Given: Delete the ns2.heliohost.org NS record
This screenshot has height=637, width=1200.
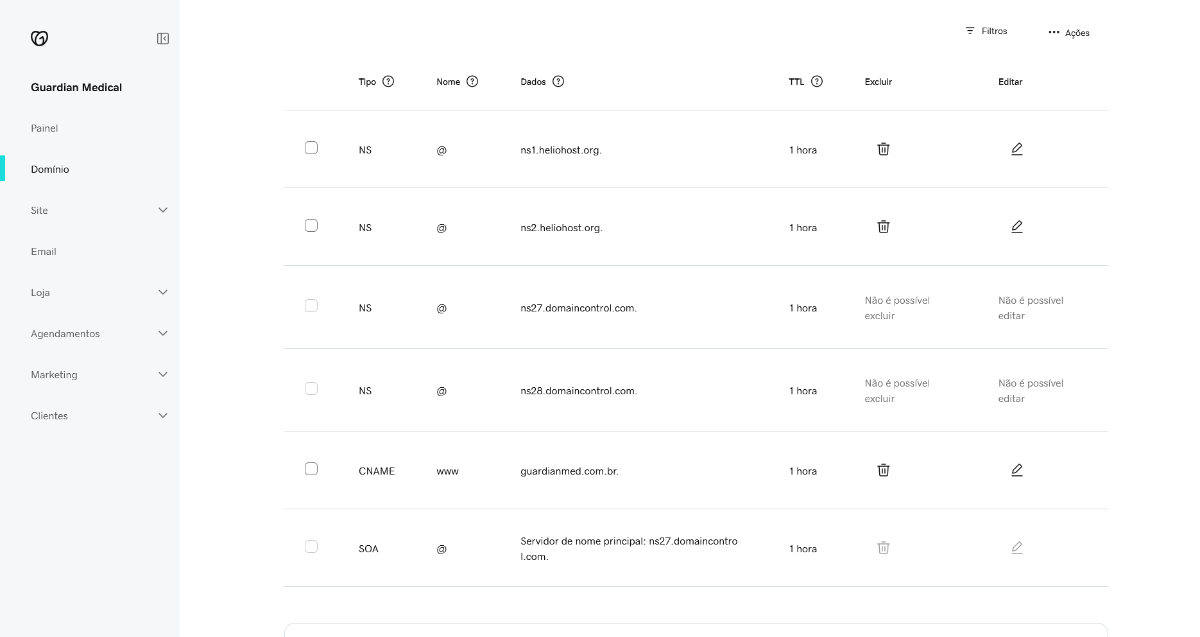Looking at the screenshot, I should tap(883, 227).
